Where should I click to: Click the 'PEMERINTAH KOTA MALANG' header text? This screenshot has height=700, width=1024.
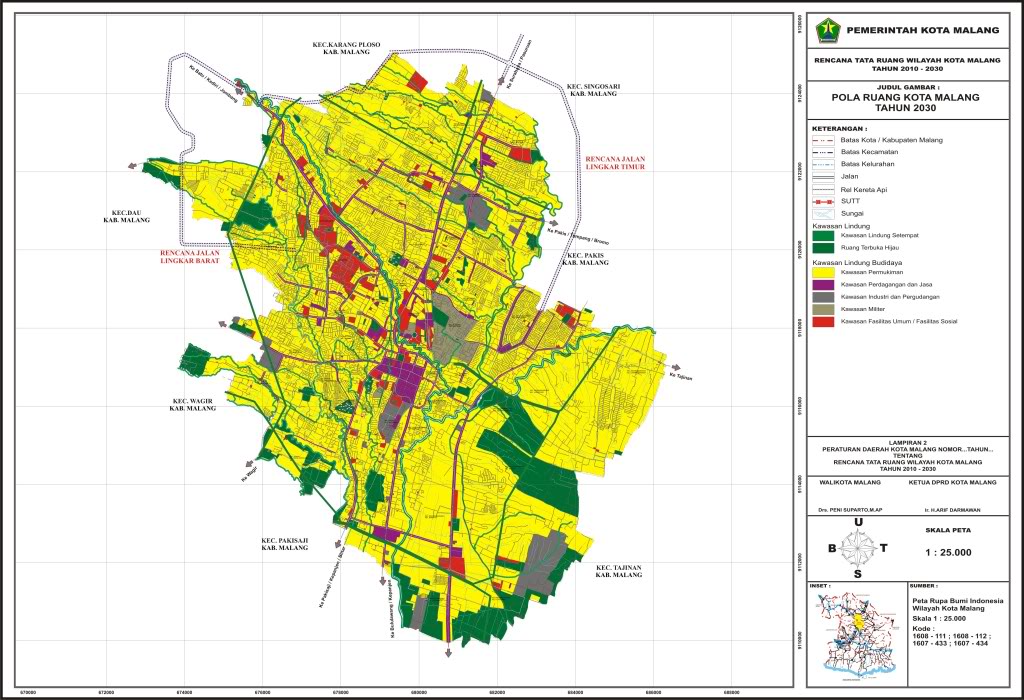tap(923, 30)
